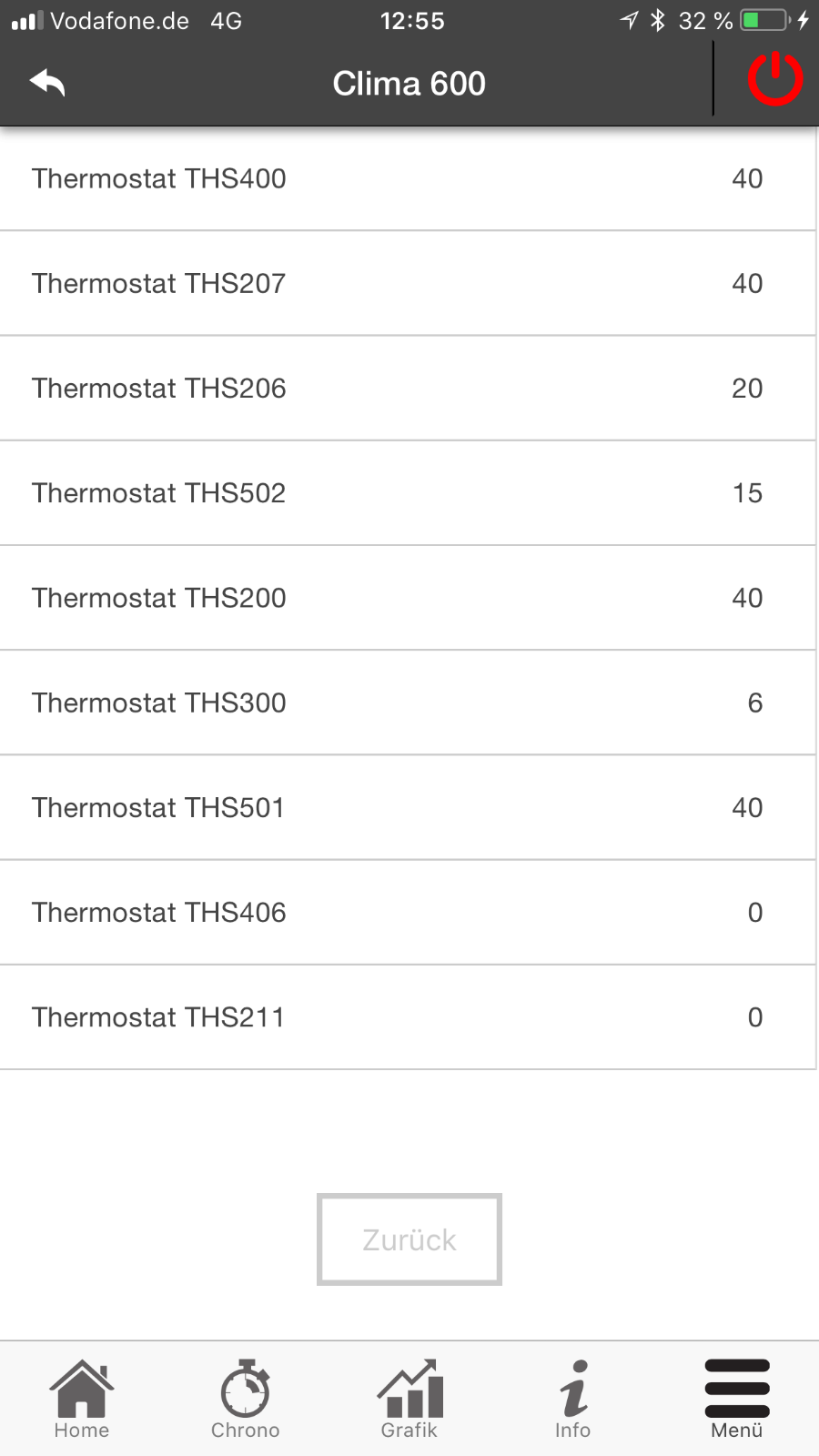Choose Thermostat THS502 from list
This screenshot has height=1456, width=819.
(x=408, y=492)
